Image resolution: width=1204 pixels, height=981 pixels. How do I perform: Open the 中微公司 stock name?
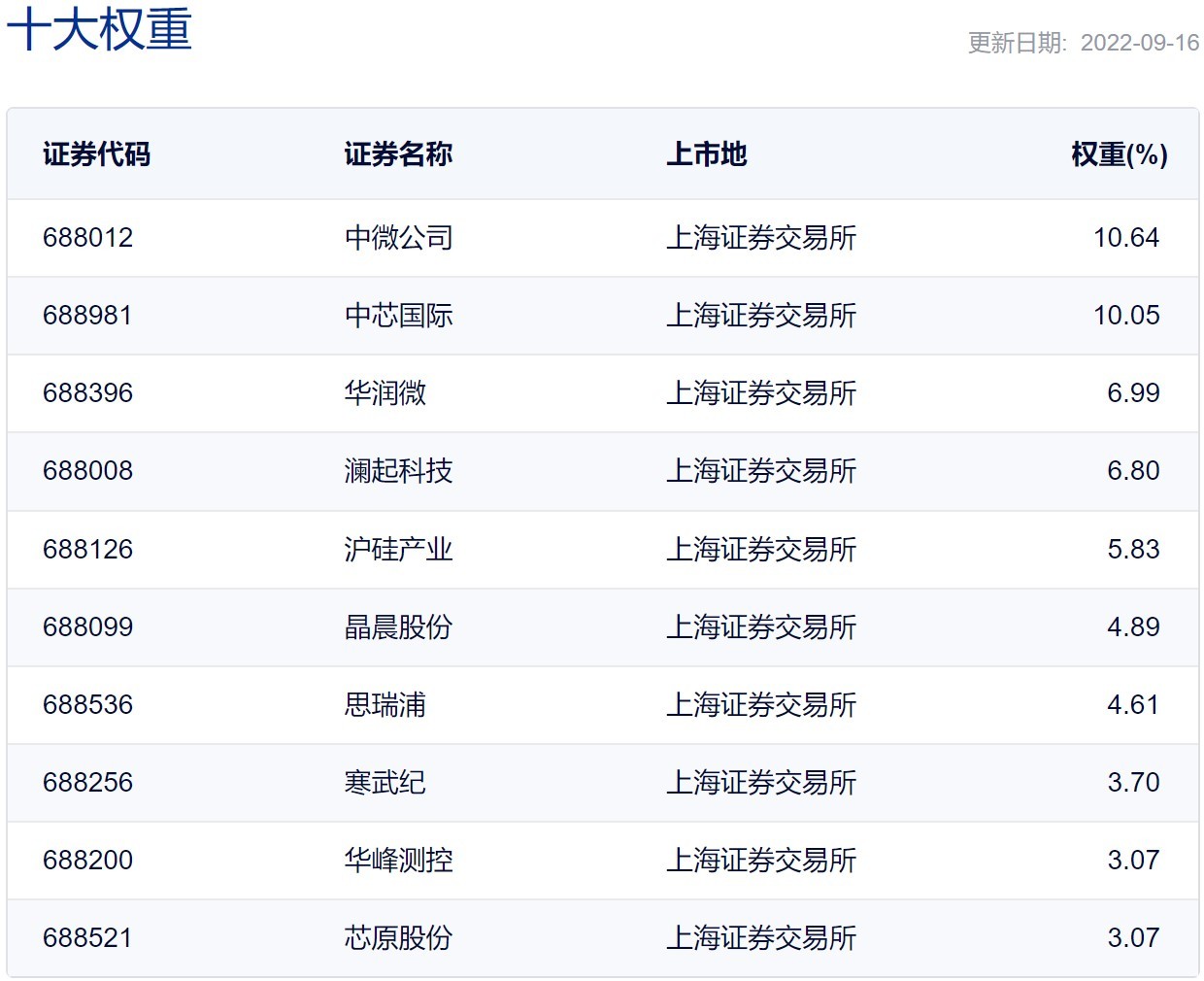(x=398, y=238)
